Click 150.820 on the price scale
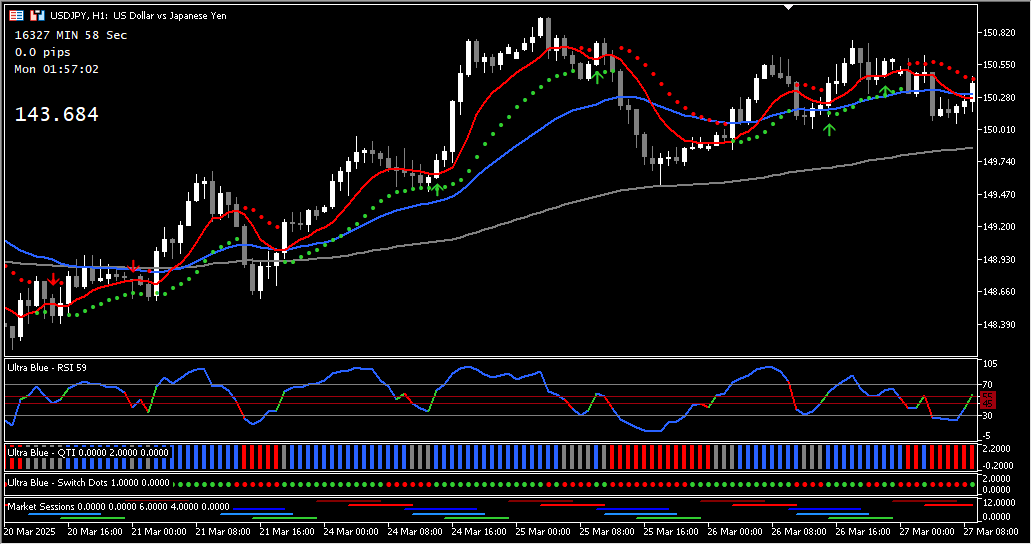 click(1001, 33)
